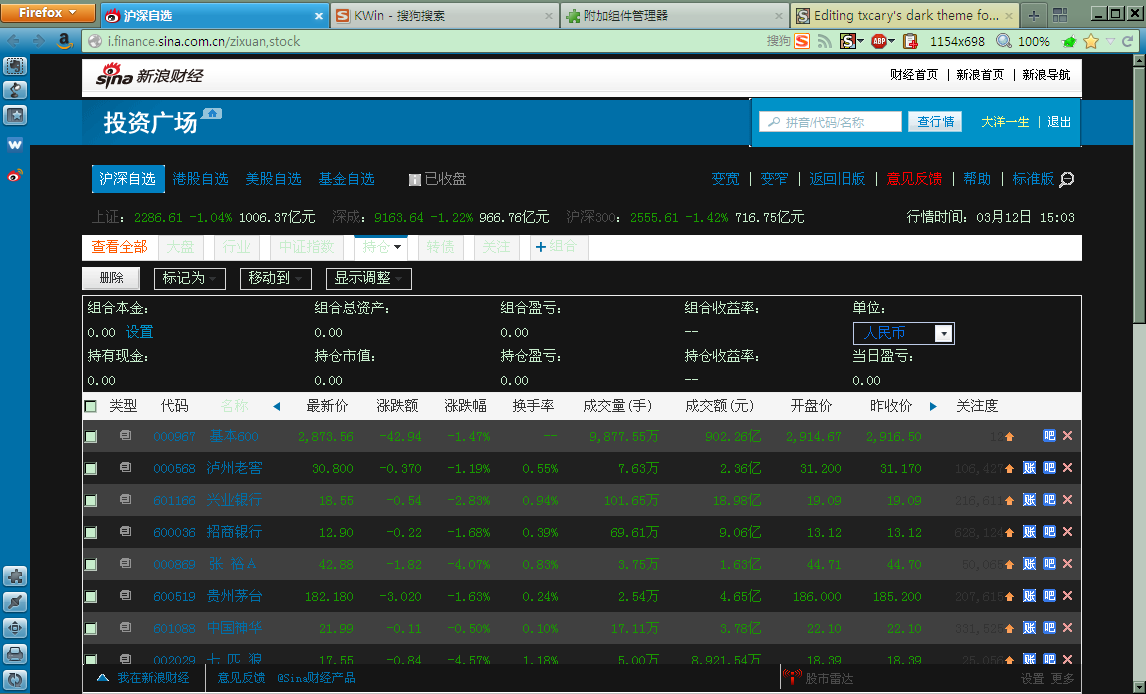Check the select-all checkbox in the table header

[x=92, y=406]
